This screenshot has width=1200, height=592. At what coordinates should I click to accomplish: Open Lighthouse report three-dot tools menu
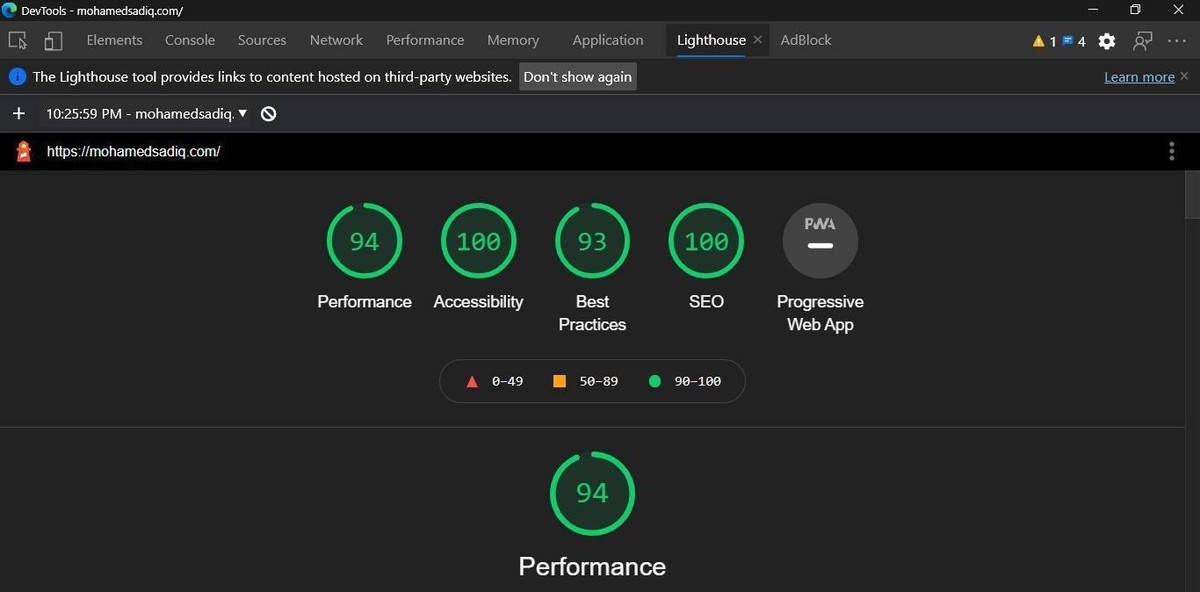[x=1172, y=151]
